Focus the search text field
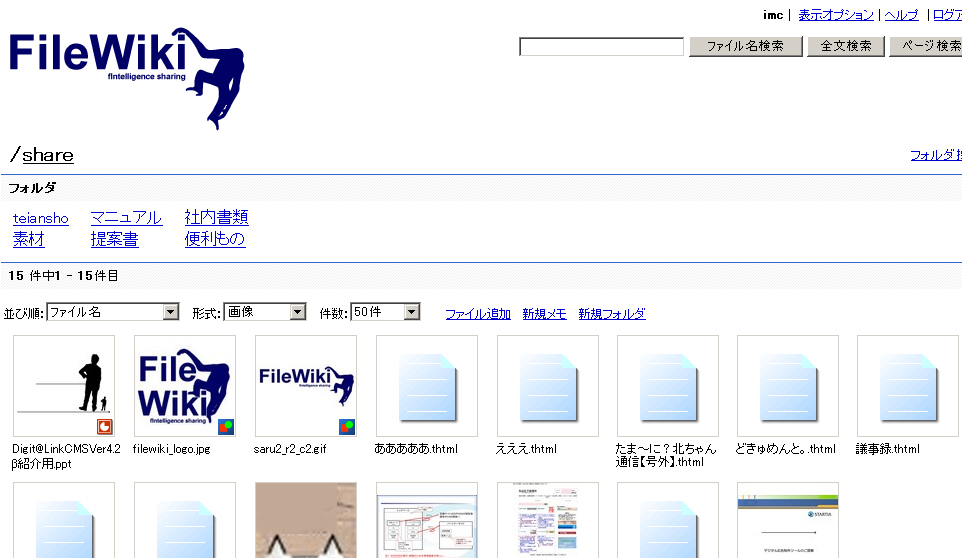 pyautogui.click(x=601, y=47)
